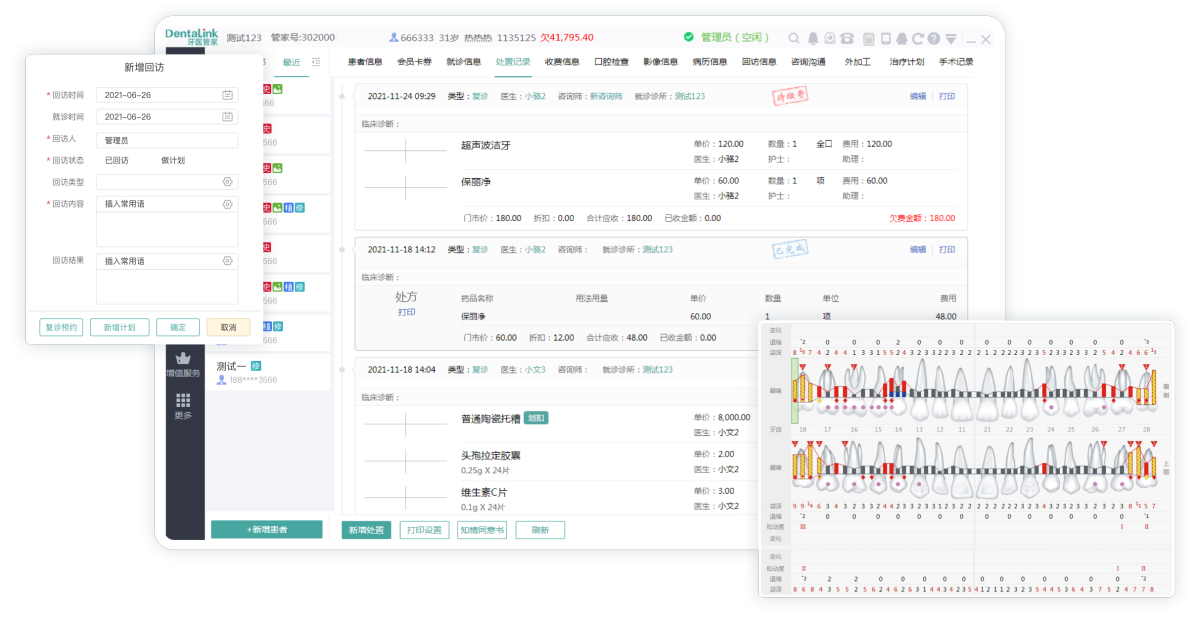Click the 复诊预约 button
Screen dimensions: 1200x622
[61, 327]
